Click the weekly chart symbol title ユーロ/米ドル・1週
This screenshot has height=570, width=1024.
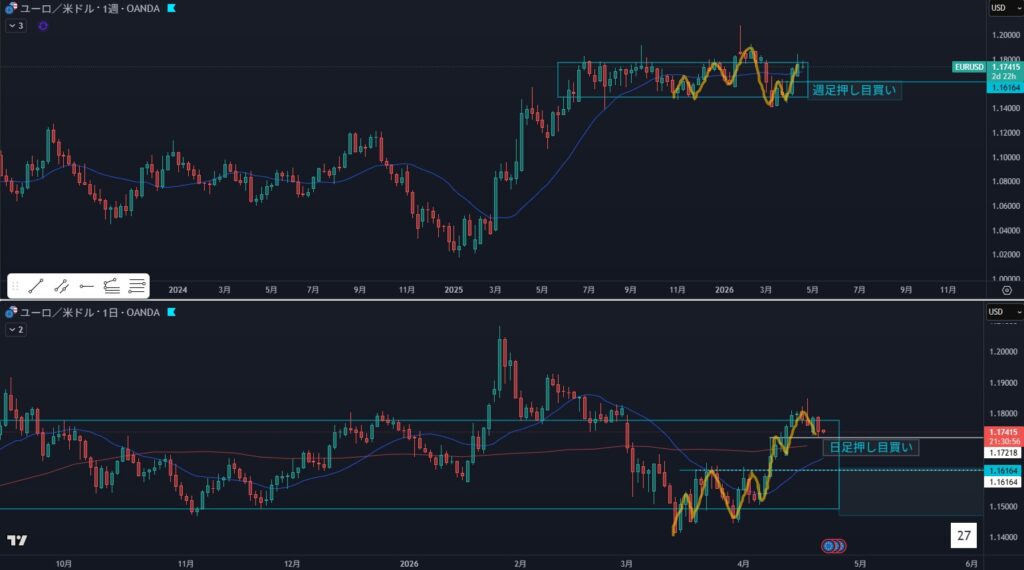coord(88,8)
